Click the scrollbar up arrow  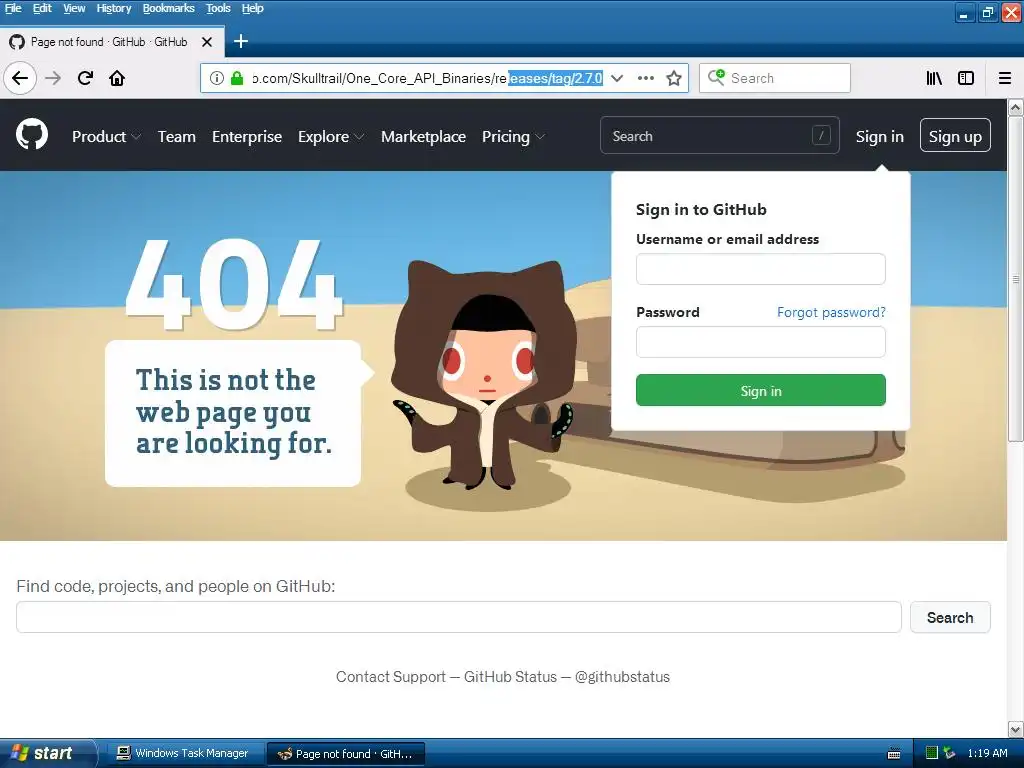(x=1016, y=107)
